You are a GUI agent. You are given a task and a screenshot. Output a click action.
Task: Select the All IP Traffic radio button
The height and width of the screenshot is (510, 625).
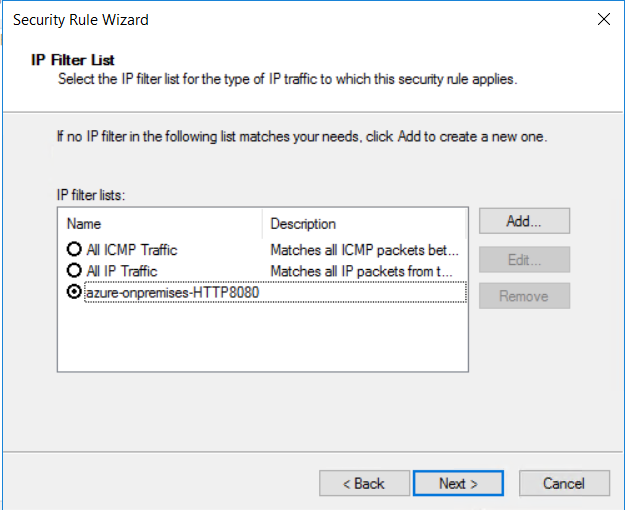[74, 271]
